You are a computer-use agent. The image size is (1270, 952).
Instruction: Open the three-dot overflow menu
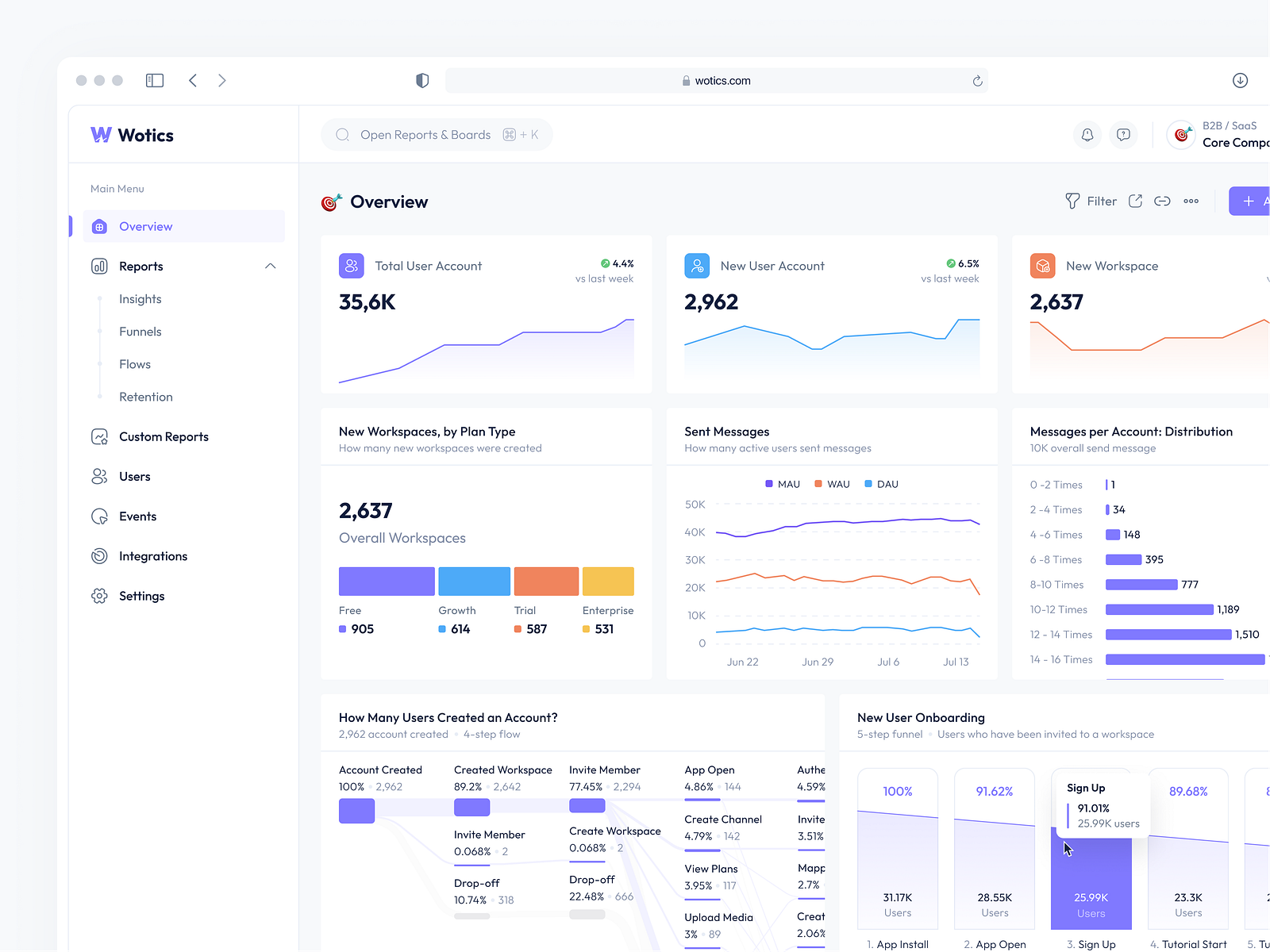1190,201
